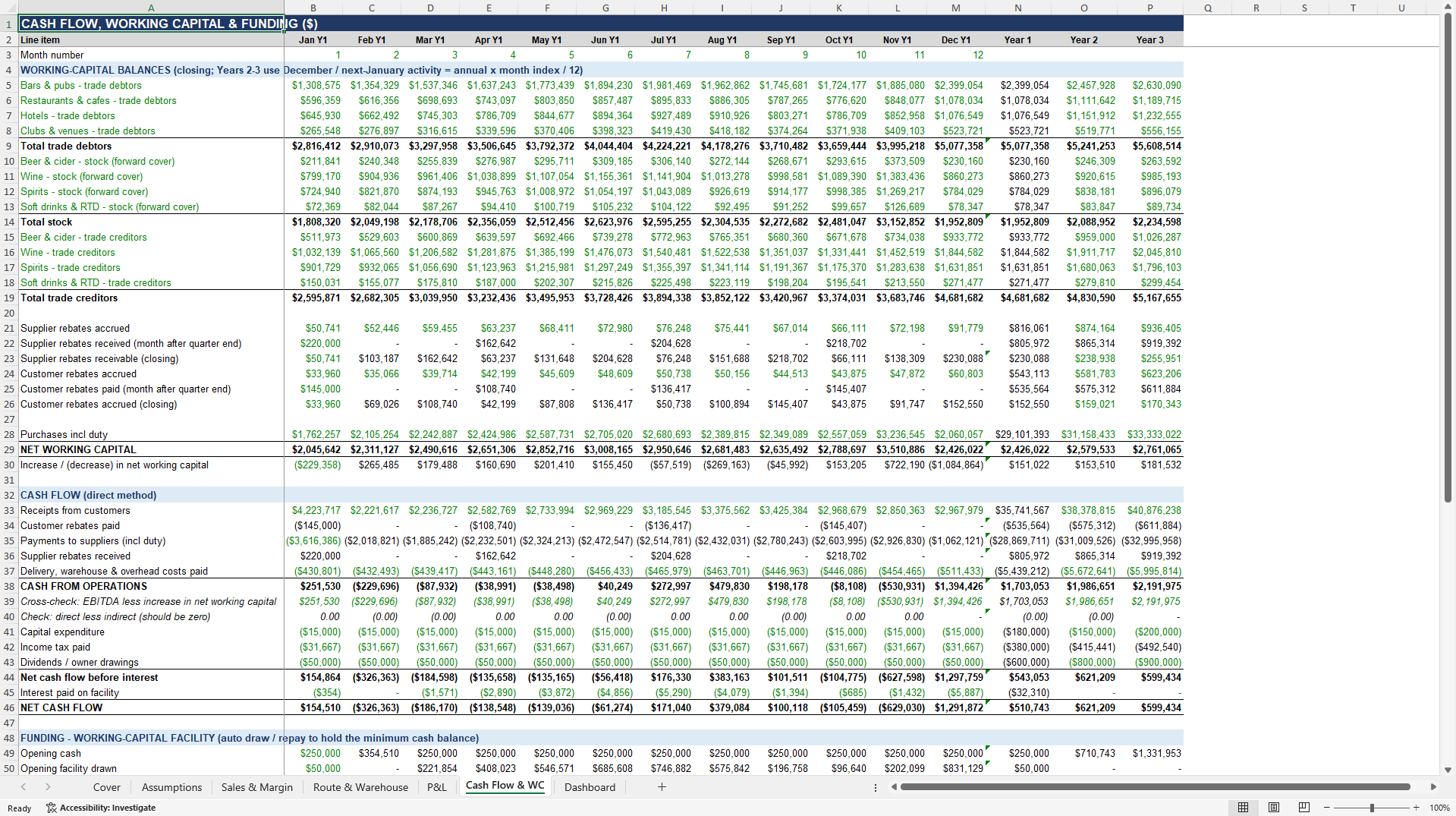Viewport: 1456px width, 816px height.
Task: Select Year 3 purchases $33,333,022
Action: coord(1150,434)
